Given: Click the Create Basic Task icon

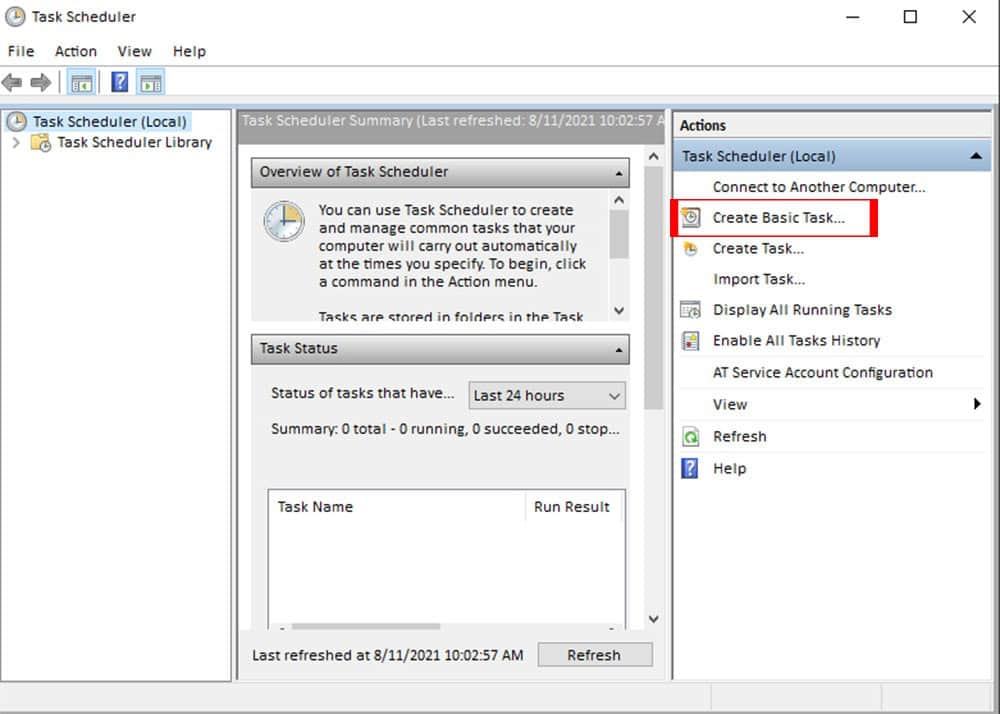Looking at the screenshot, I should [690, 217].
